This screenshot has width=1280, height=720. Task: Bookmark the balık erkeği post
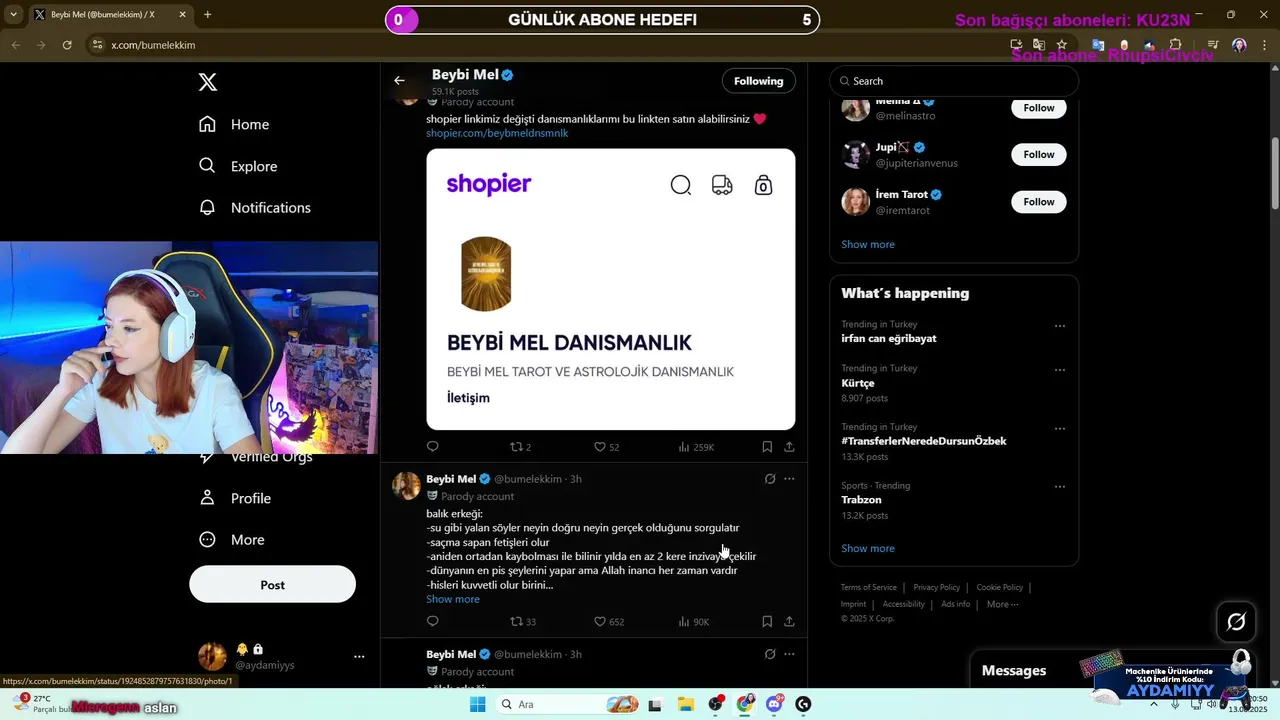767,622
